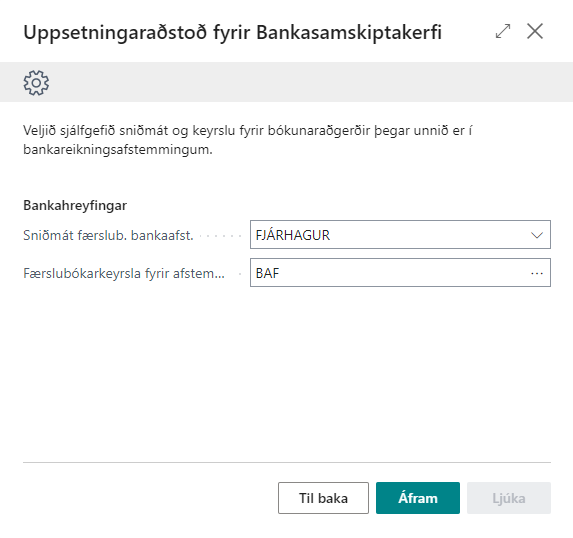
Task: Focus the Sniðmát færslub. bankaafst. field
Action: pos(400,235)
